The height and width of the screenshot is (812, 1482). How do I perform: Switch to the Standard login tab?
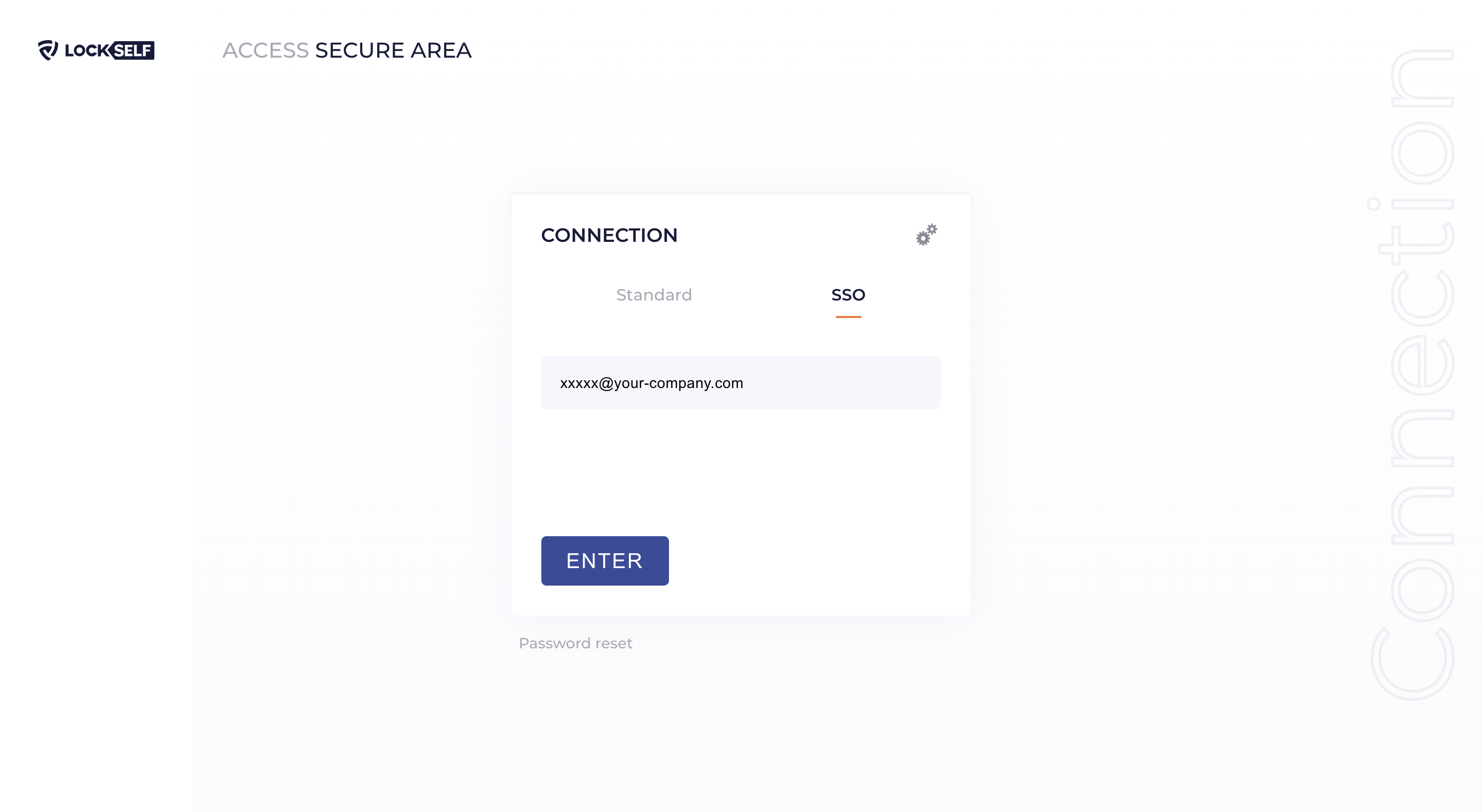pyautogui.click(x=654, y=295)
